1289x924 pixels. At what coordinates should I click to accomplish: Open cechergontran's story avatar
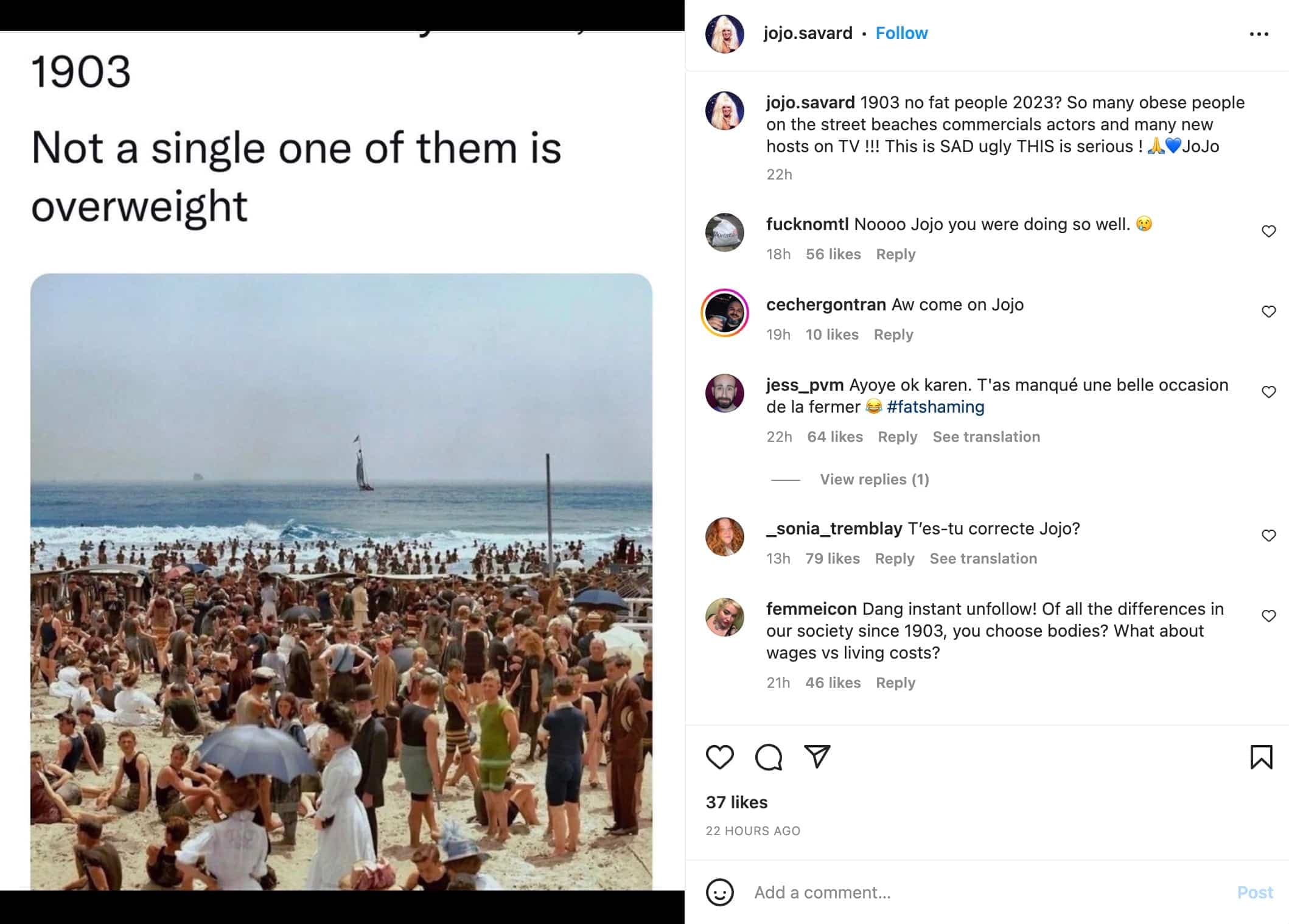(724, 313)
